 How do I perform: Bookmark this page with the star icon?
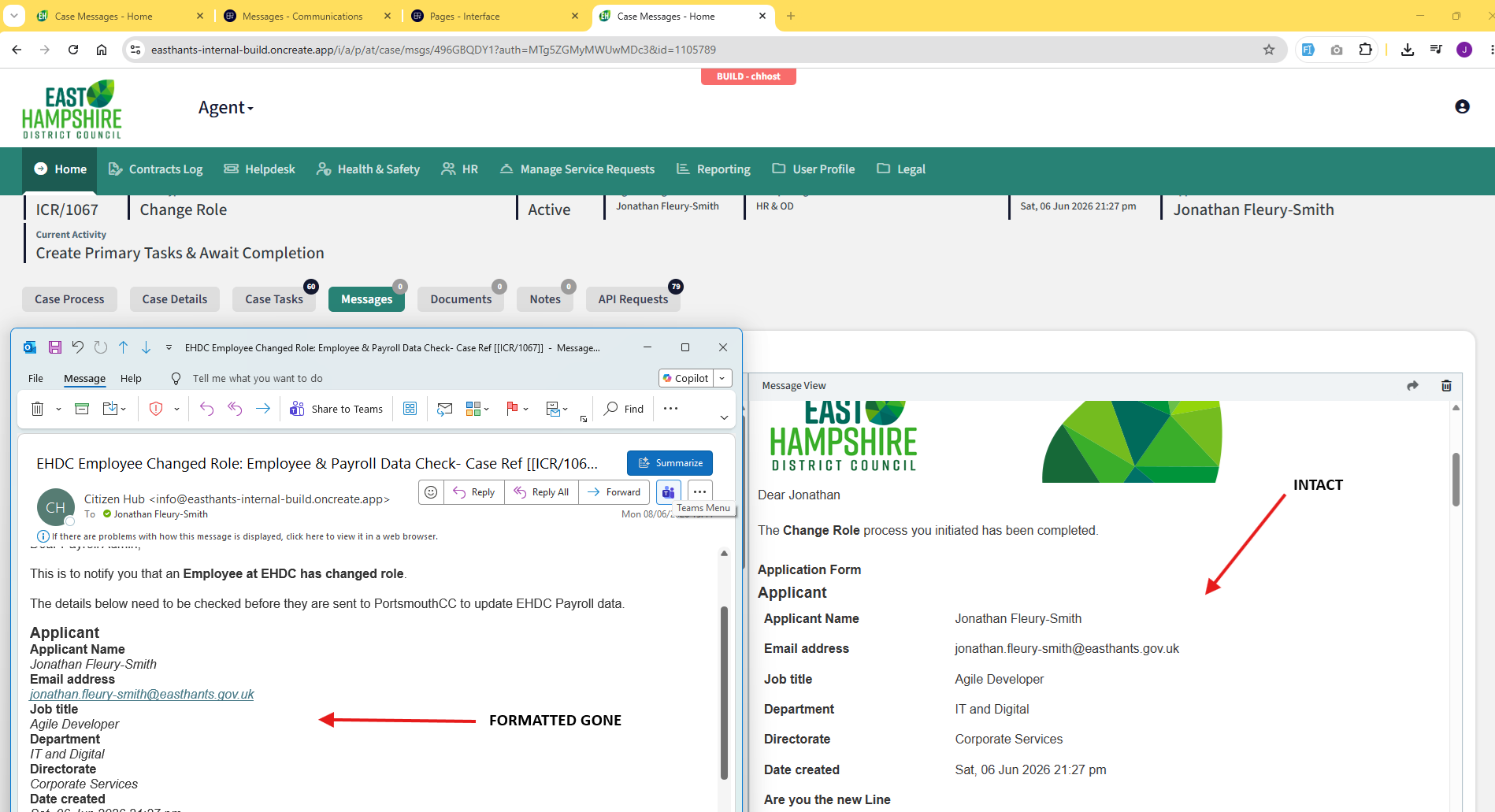[x=1269, y=50]
